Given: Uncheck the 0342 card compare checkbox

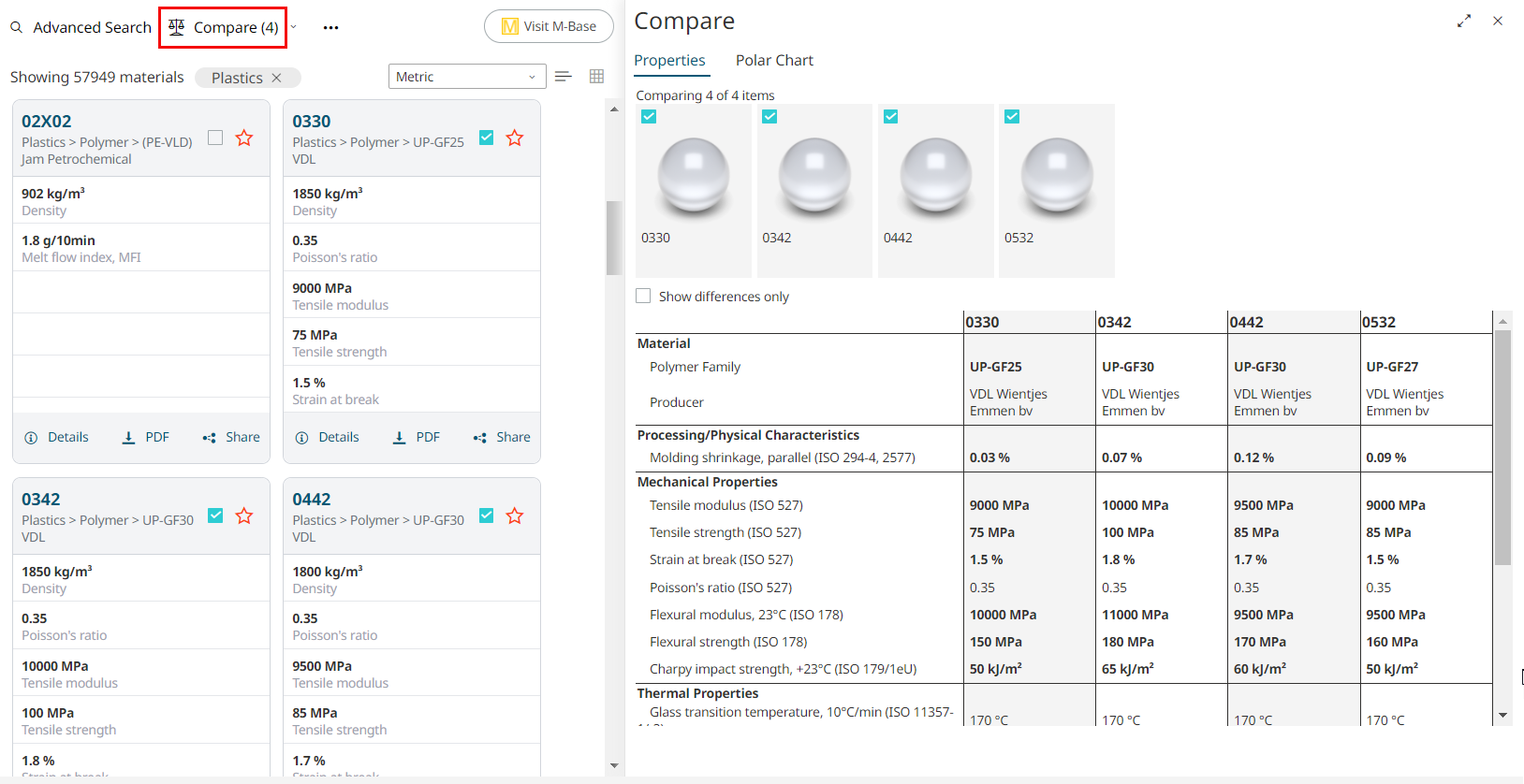Looking at the screenshot, I should [x=215, y=515].
